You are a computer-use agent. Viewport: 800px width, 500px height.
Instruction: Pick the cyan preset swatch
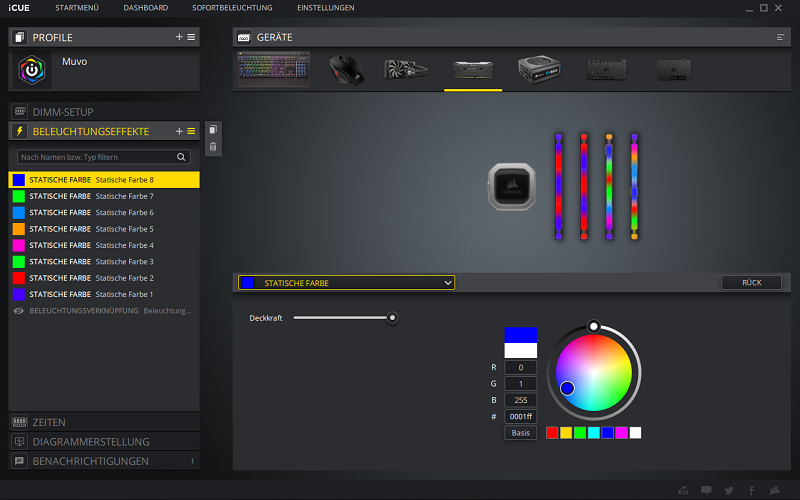593,433
